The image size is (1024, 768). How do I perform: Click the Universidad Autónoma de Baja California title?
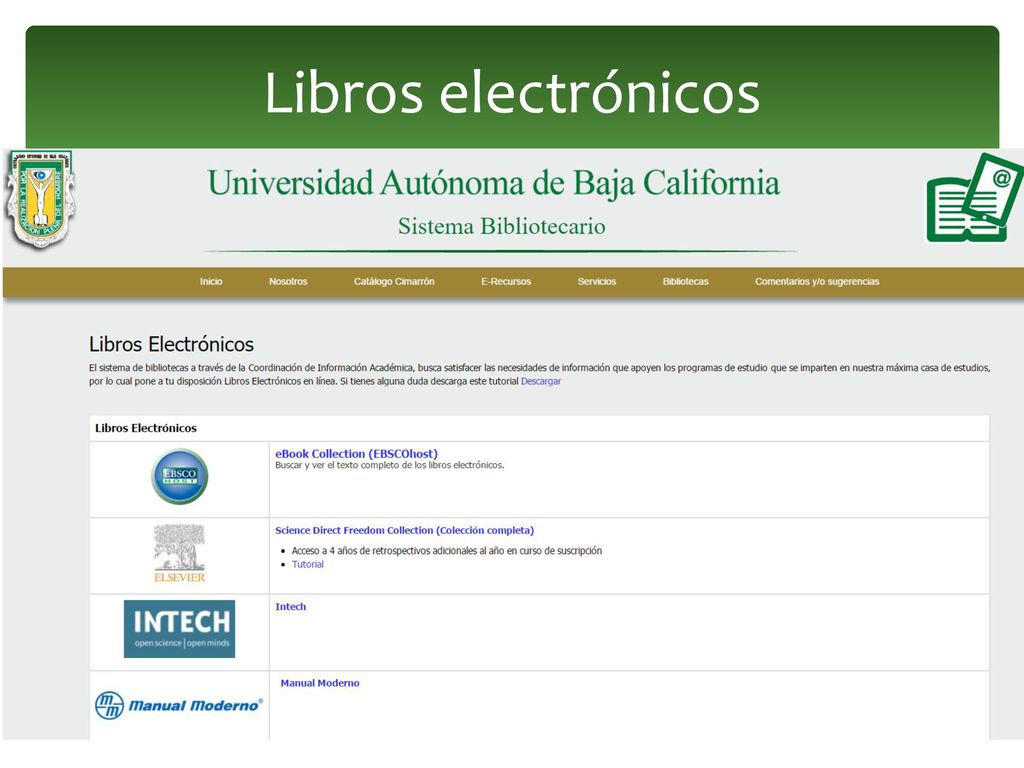(494, 183)
